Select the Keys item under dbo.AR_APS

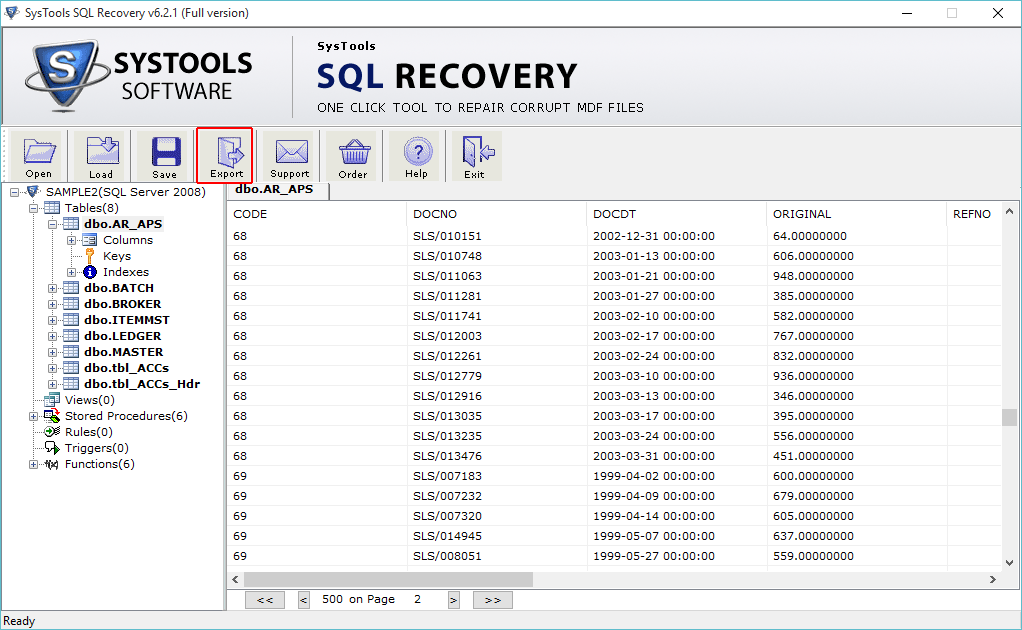[x=116, y=255]
